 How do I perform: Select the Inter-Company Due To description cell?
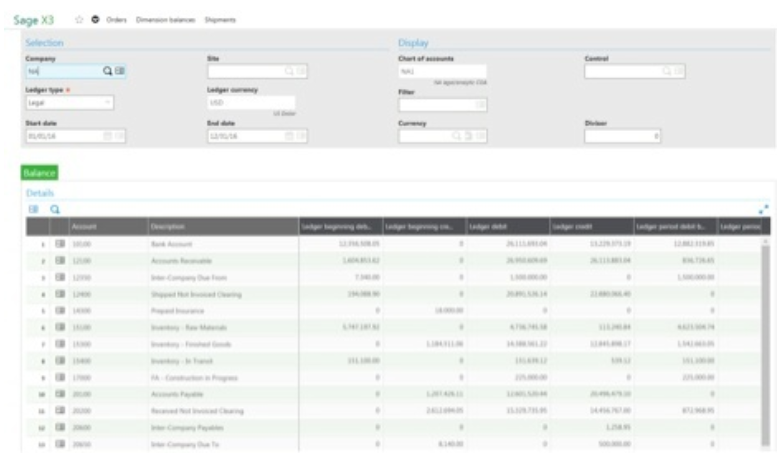(223, 444)
